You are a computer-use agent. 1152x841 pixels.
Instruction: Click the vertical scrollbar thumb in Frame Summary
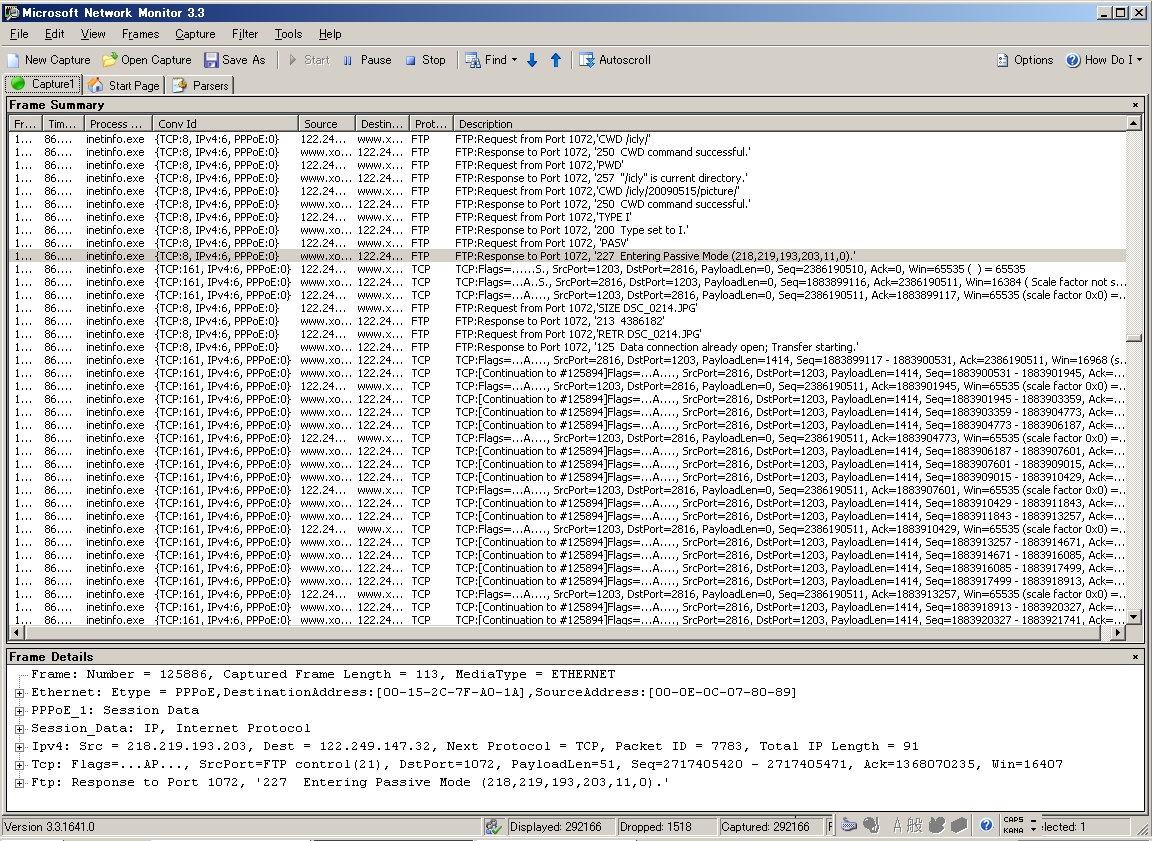click(1134, 338)
